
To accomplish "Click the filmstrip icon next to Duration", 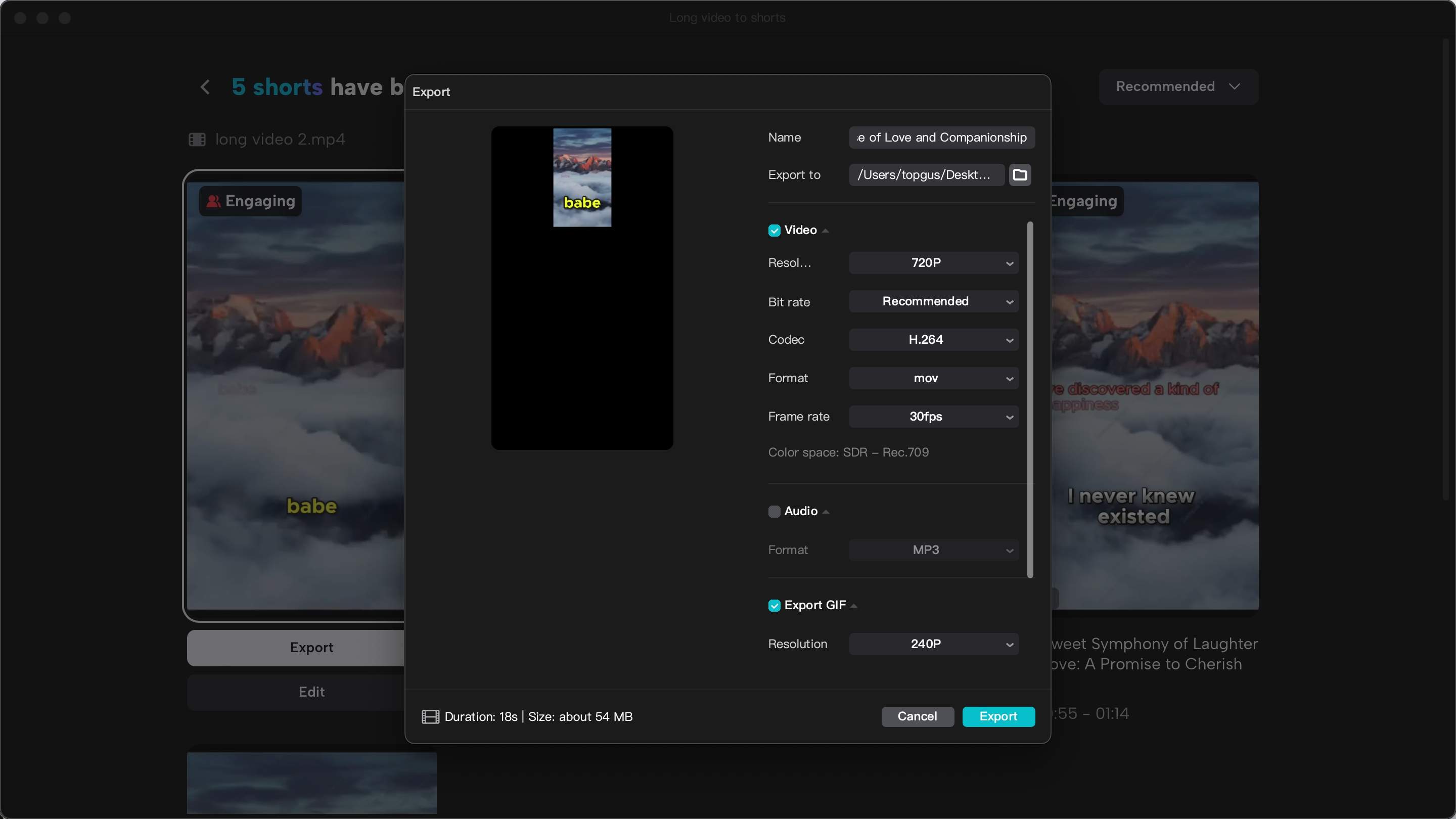I will point(430,717).
